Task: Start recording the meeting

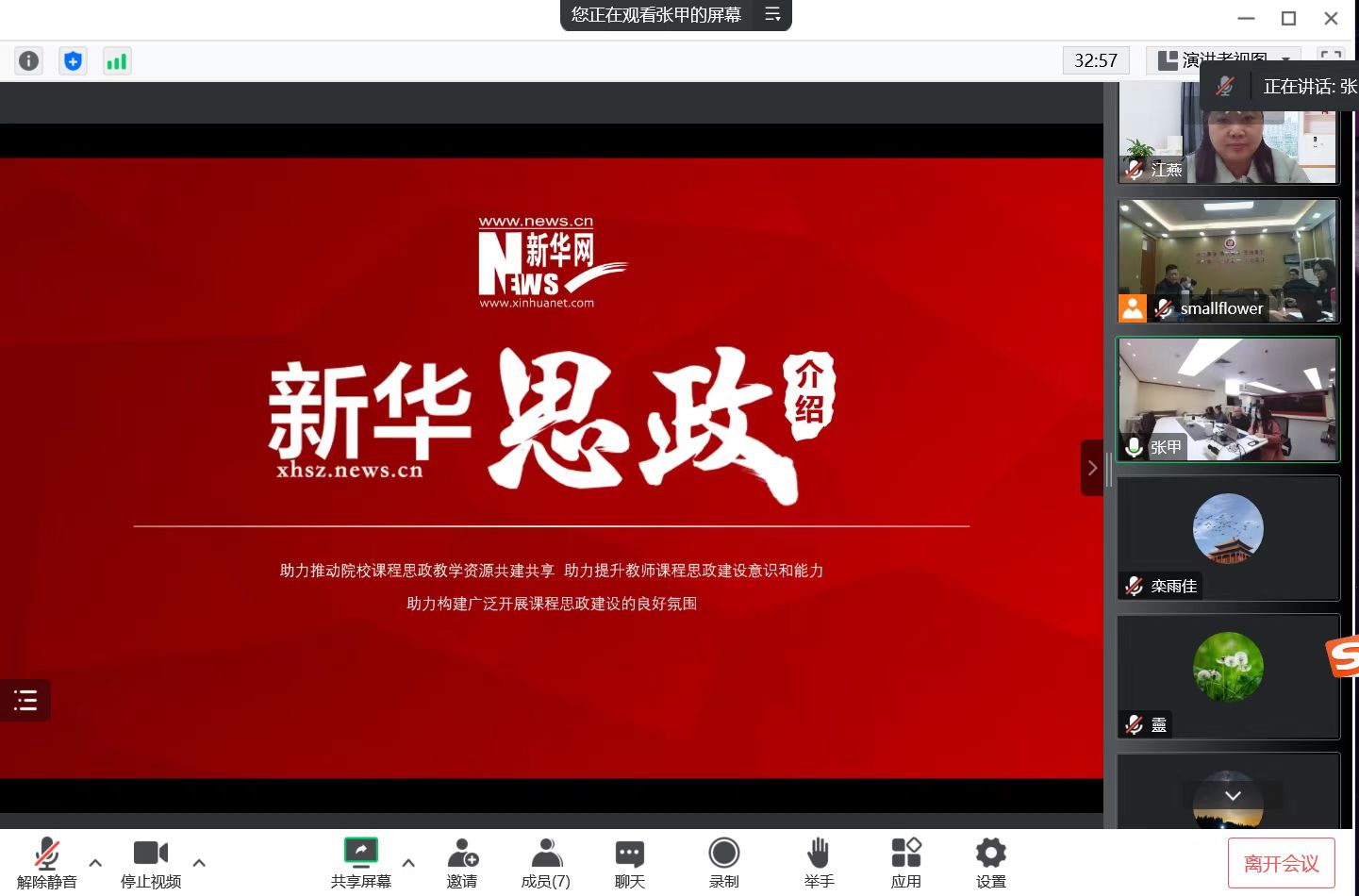Action: [x=723, y=862]
